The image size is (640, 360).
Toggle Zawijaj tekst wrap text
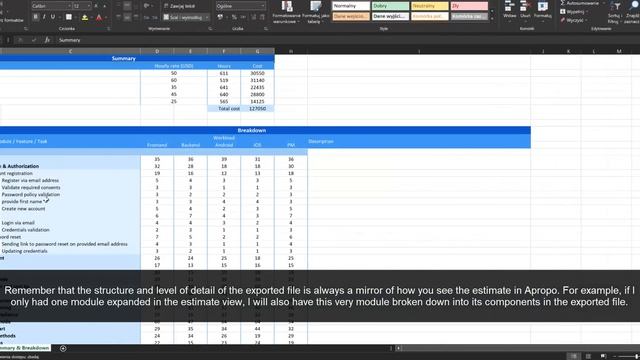[179, 6]
